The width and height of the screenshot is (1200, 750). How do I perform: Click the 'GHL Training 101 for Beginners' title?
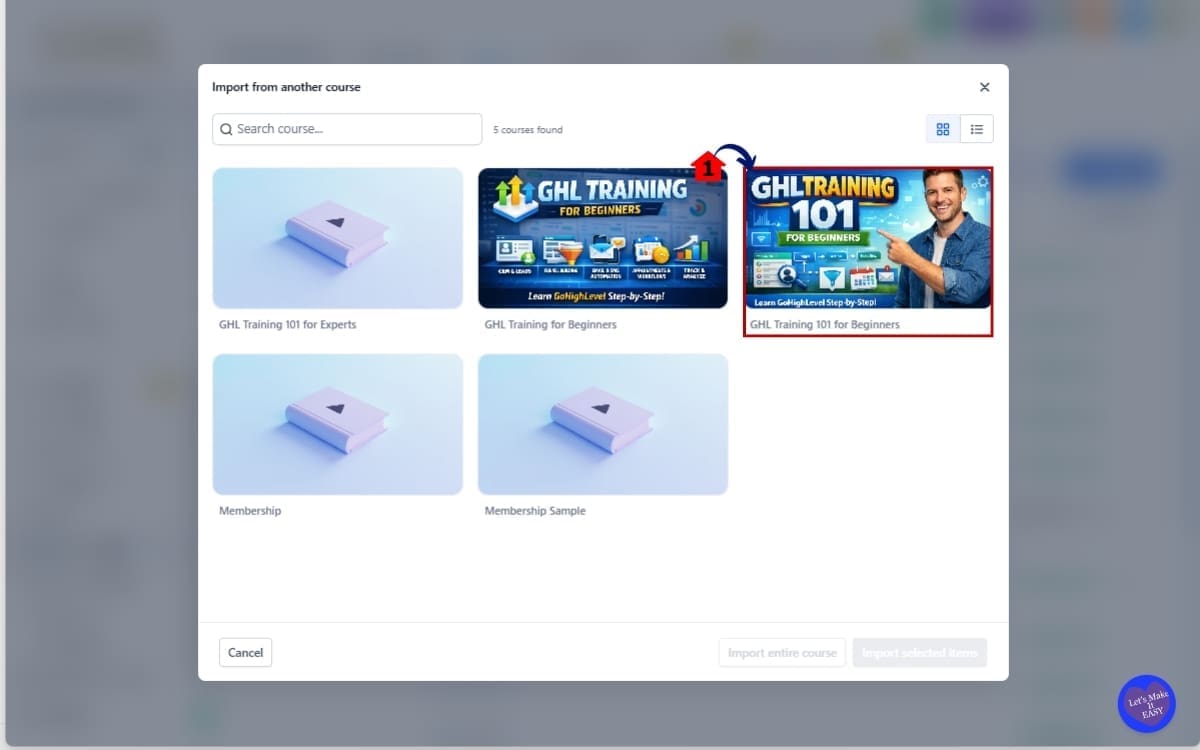(825, 325)
